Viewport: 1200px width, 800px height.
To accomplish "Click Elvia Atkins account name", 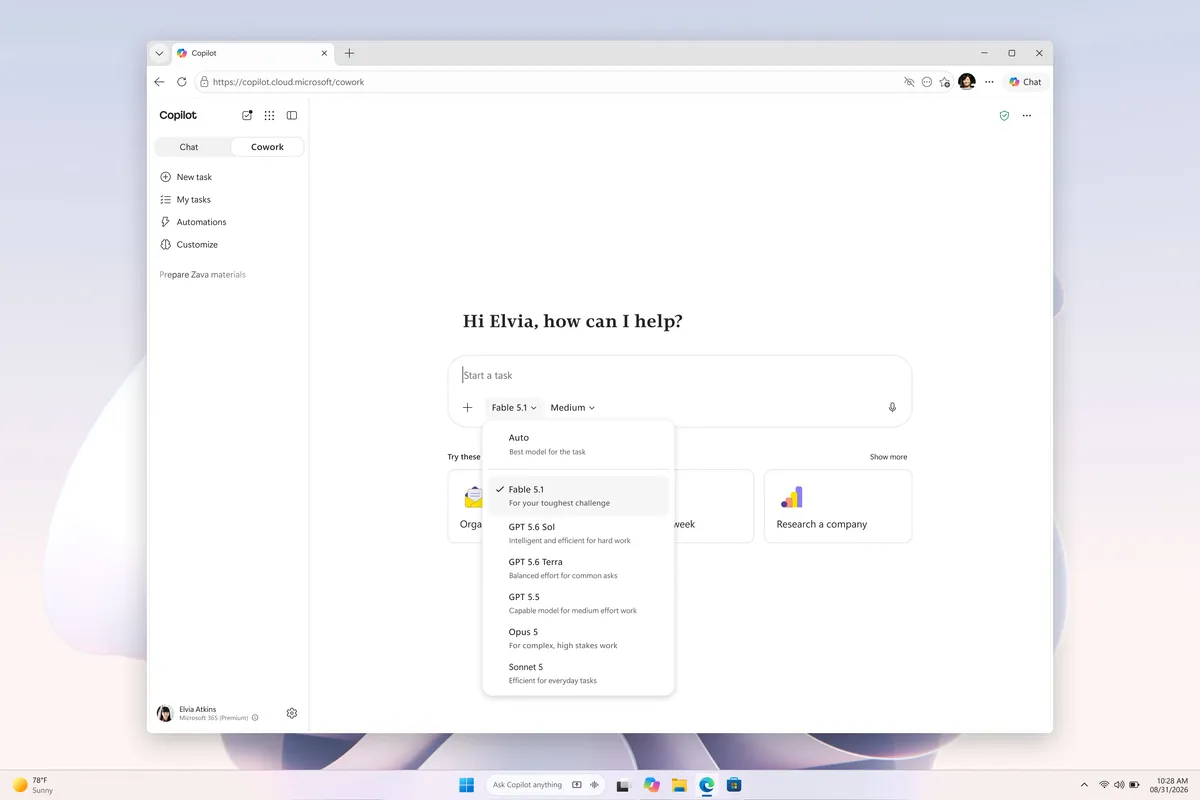I will click(x=197, y=709).
